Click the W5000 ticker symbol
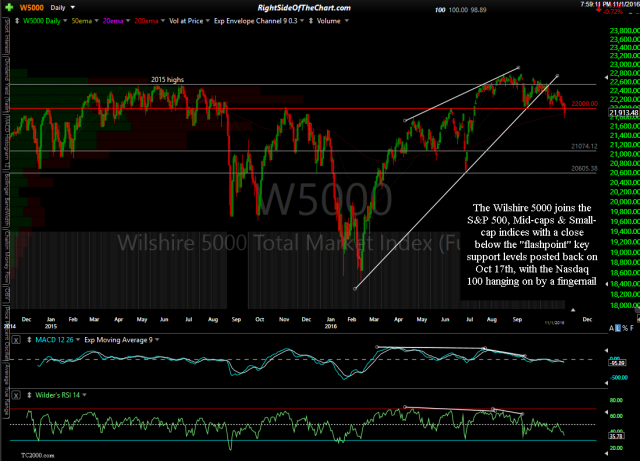 31,8
